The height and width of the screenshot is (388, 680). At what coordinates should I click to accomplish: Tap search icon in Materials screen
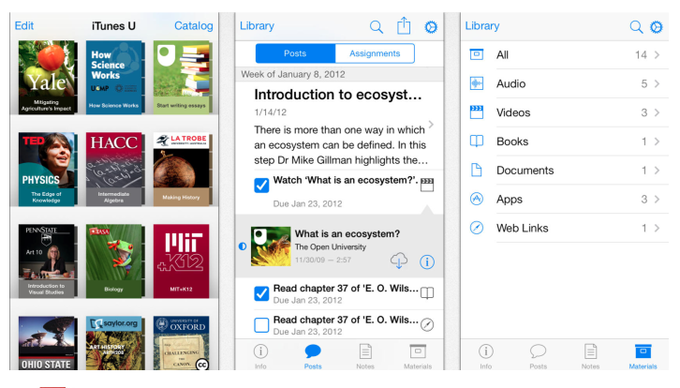(636, 27)
